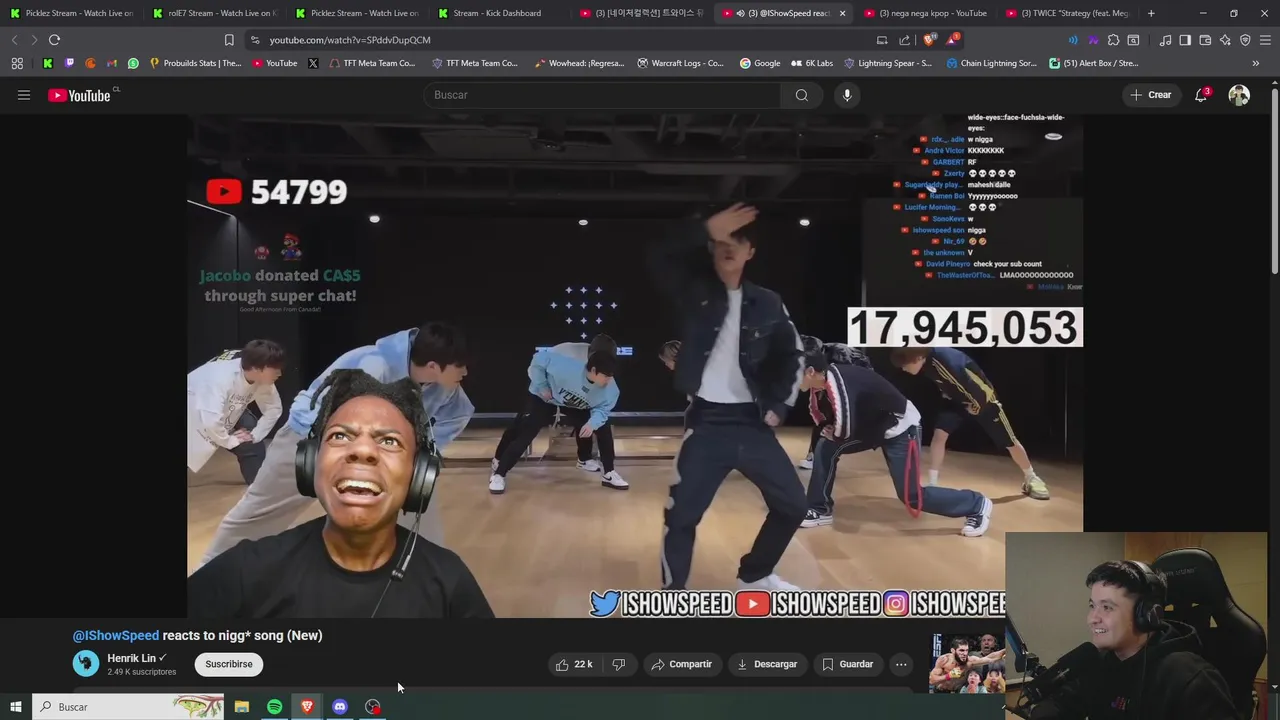1280x720 pixels.
Task: Click Compartir share button
Action: pos(681,664)
